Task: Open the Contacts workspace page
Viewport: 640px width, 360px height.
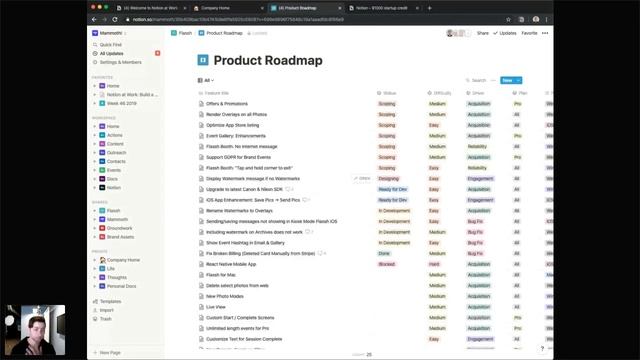Action: (x=116, y=161)
